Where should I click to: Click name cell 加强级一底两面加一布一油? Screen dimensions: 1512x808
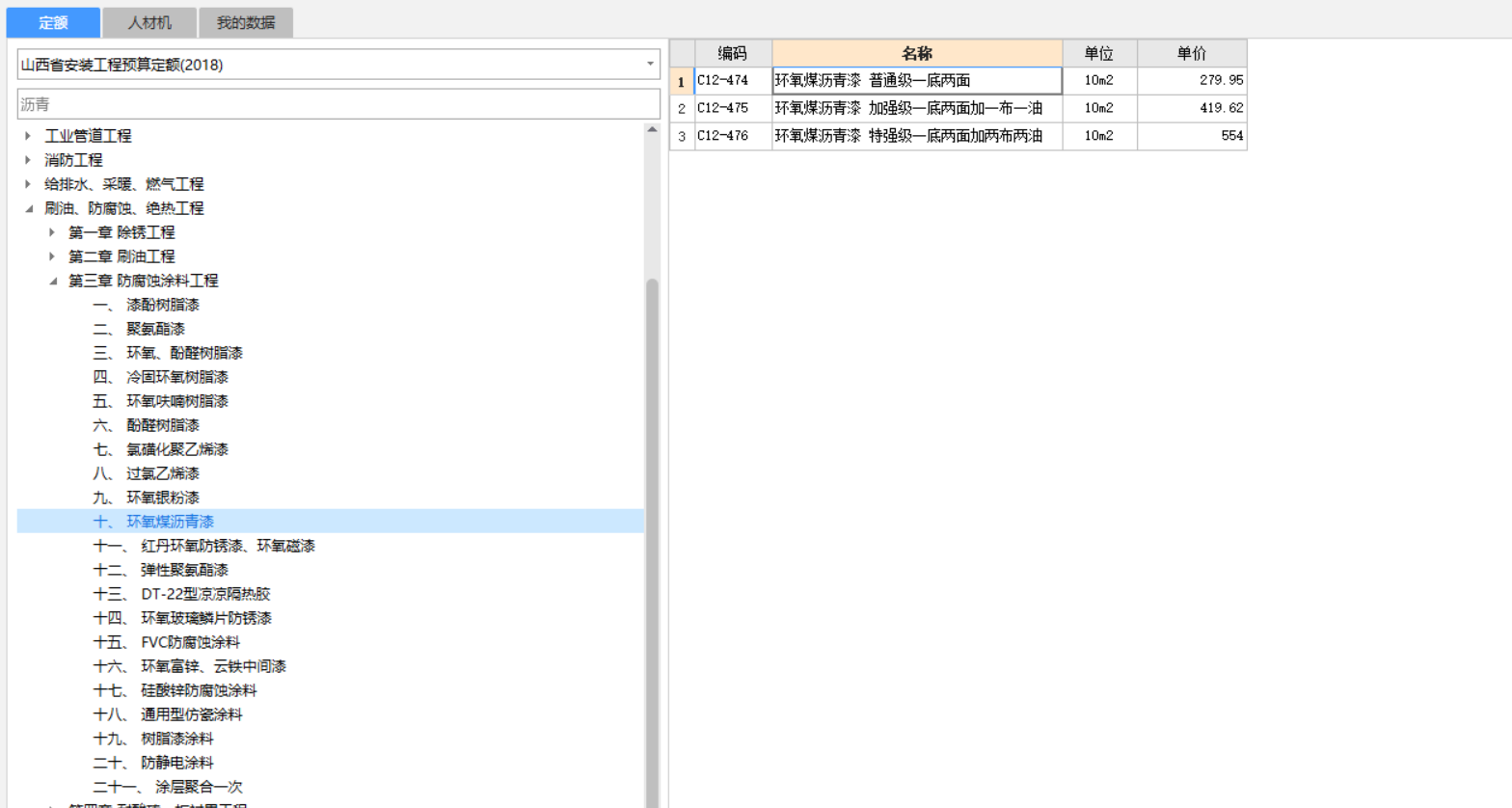(917, 109)
